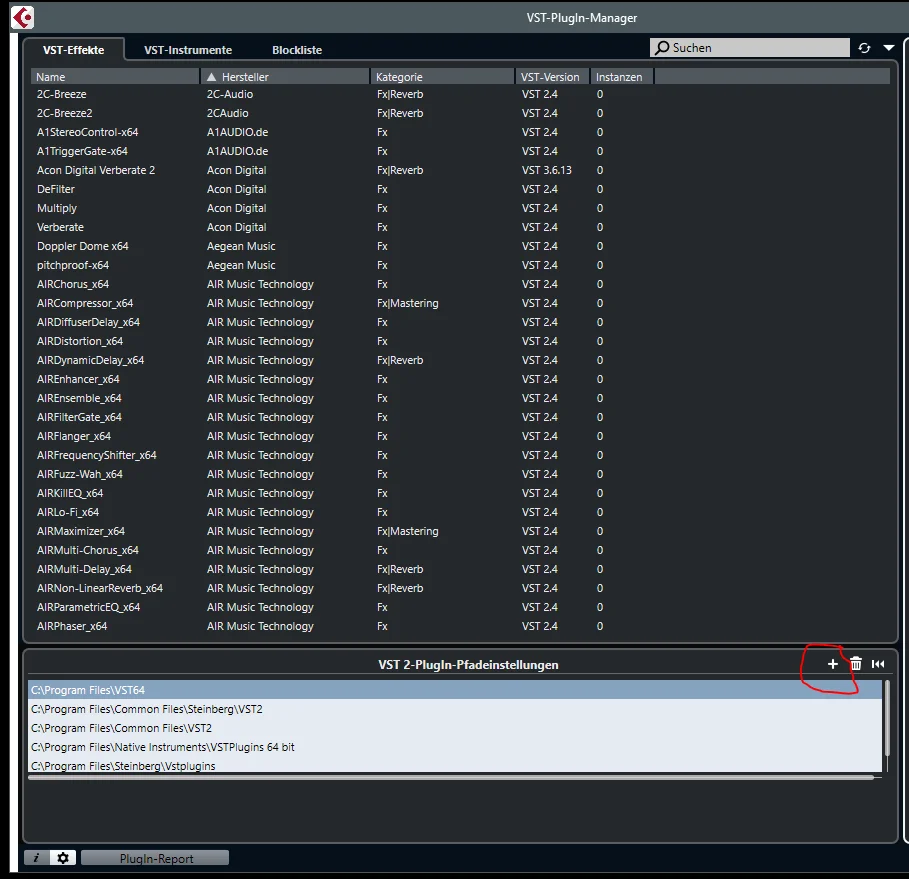
Task: Select AIRMaximizer_x64 plugin
Action: [461, 531]
